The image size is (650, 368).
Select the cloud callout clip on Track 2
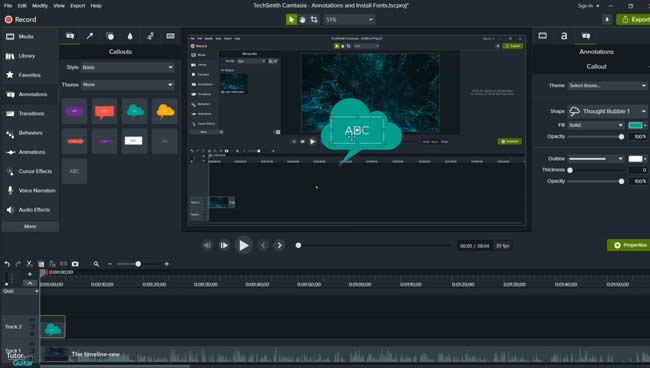[53, 327]
